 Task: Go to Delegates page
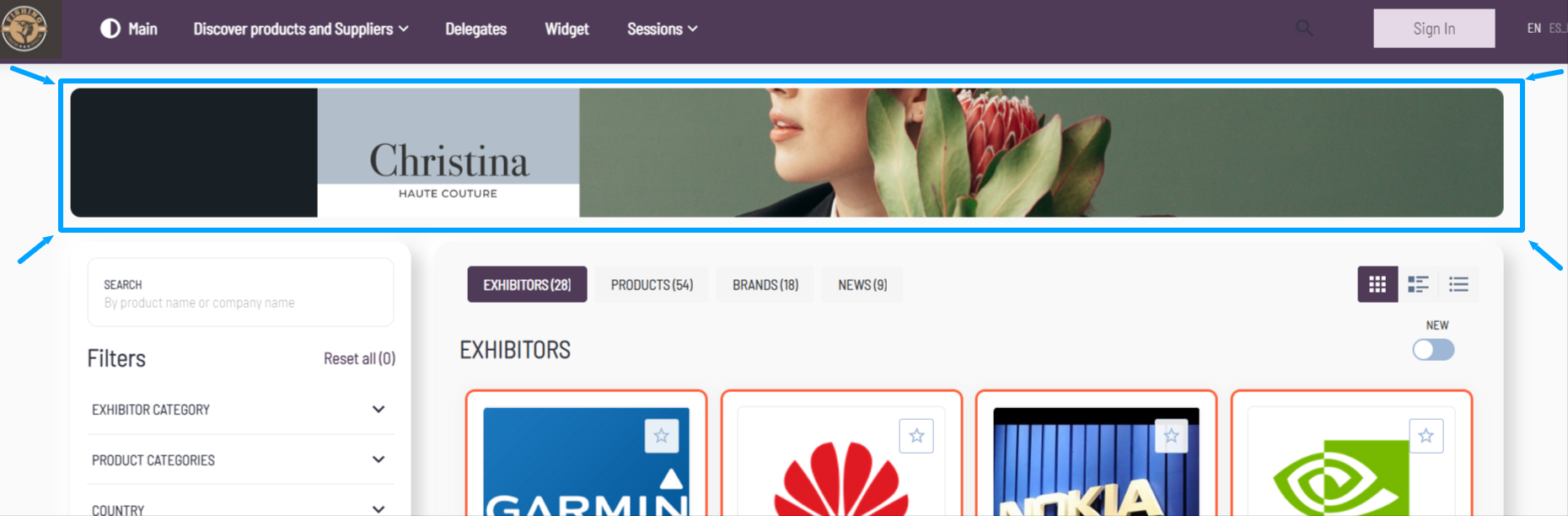point(475,30)
